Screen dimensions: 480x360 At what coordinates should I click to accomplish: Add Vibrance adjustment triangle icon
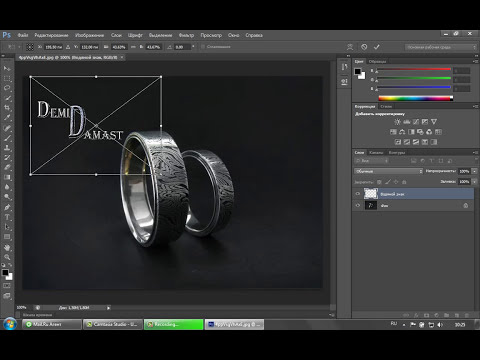(x=434, y=122)
